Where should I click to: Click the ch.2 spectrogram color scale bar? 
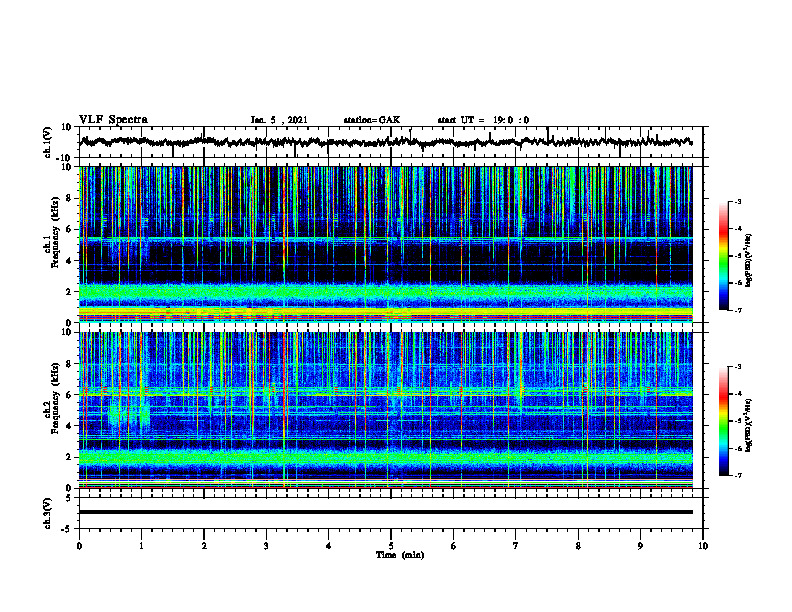pos(724,421)
